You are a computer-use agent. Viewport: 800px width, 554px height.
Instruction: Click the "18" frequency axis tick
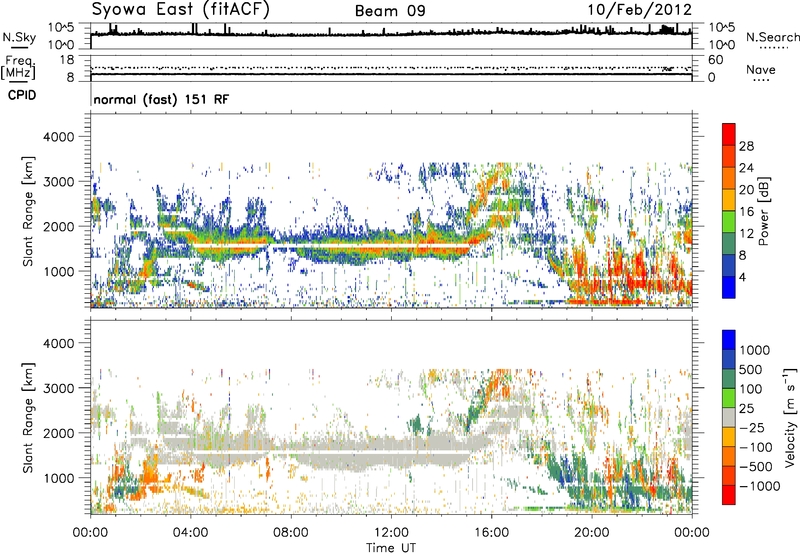click(x=67, y=60)
